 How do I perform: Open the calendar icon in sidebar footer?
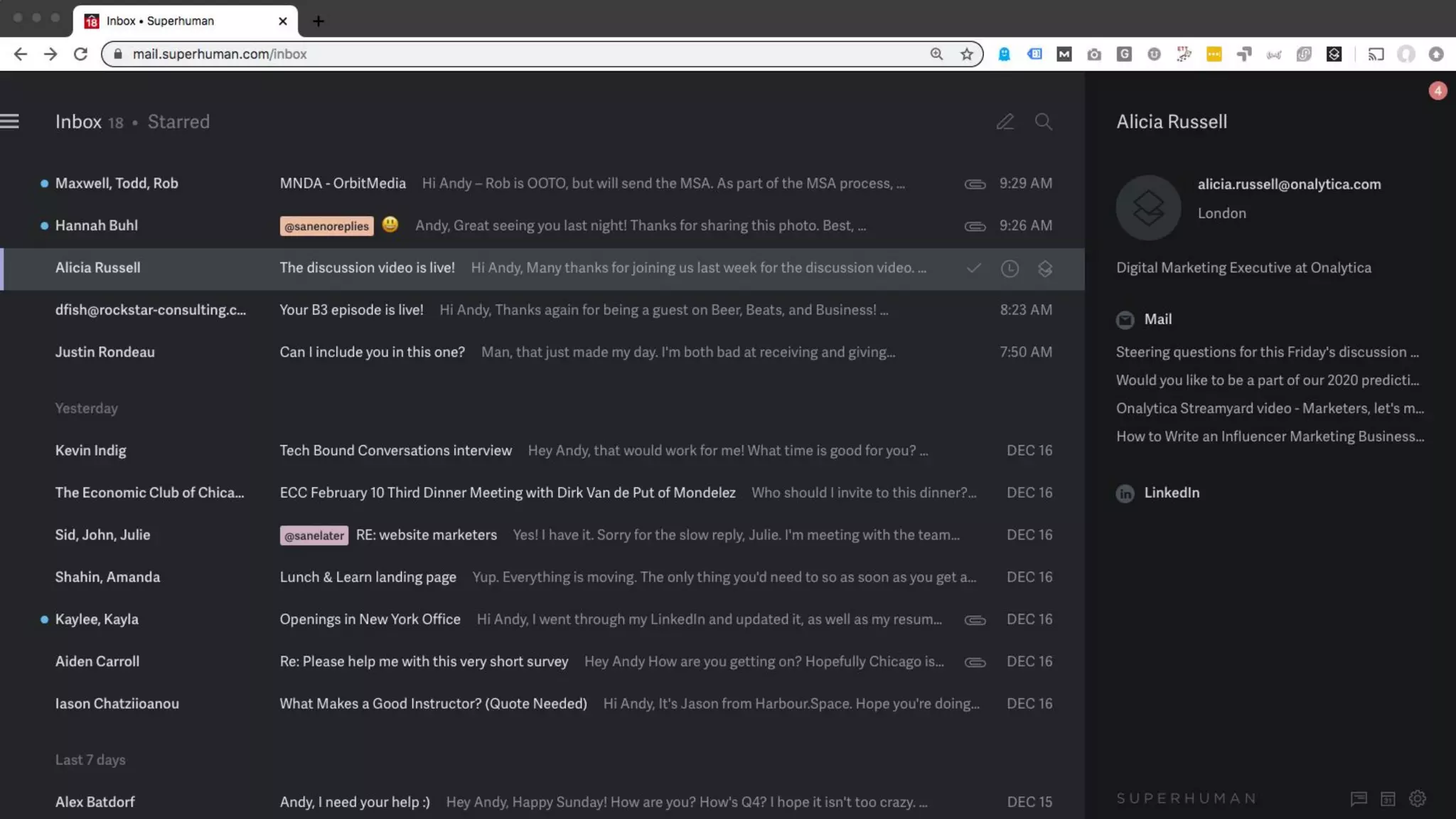coord(1388,798)
